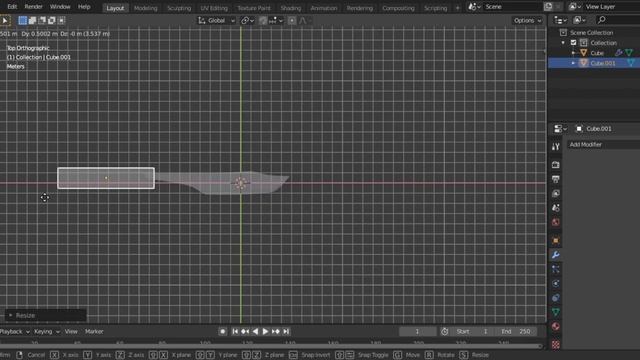The height and width of the screenshot is (360, 640).
Task: Open the viewport Options dropdown
Action: click(x=527, y=20)
